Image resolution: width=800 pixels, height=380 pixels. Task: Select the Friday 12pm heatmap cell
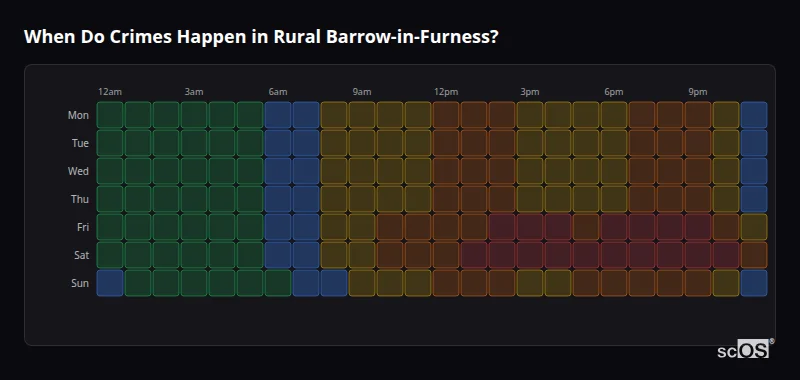point(446,227)
